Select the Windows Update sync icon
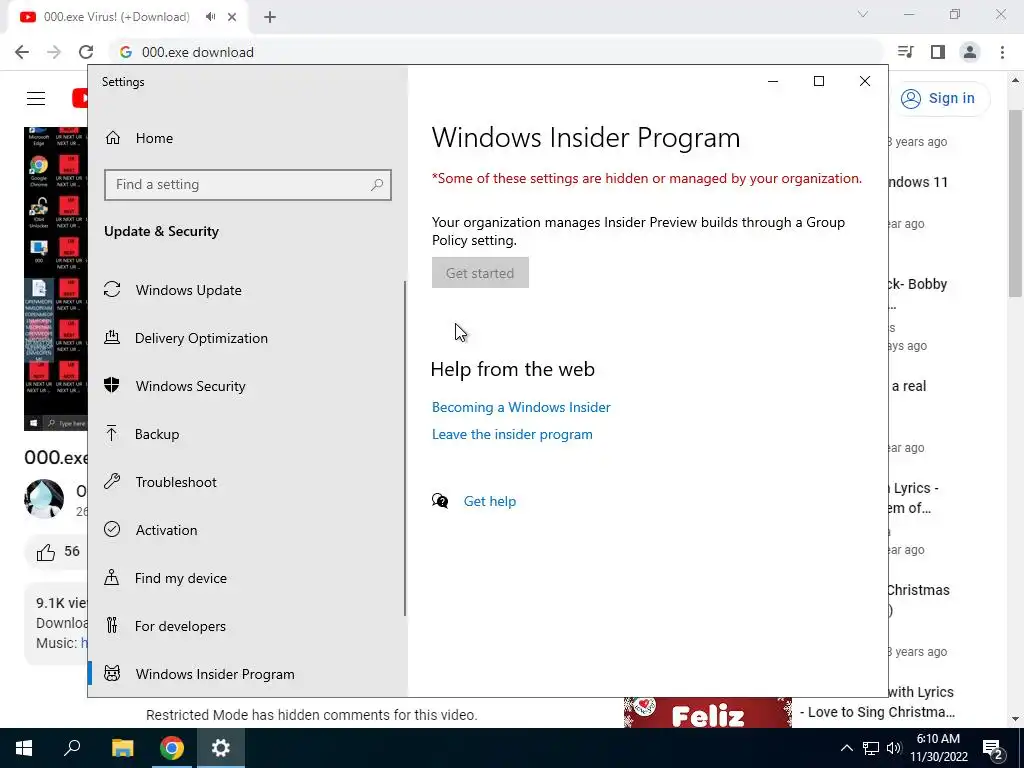The image size is (1024, 768). [x=112, y=289]
